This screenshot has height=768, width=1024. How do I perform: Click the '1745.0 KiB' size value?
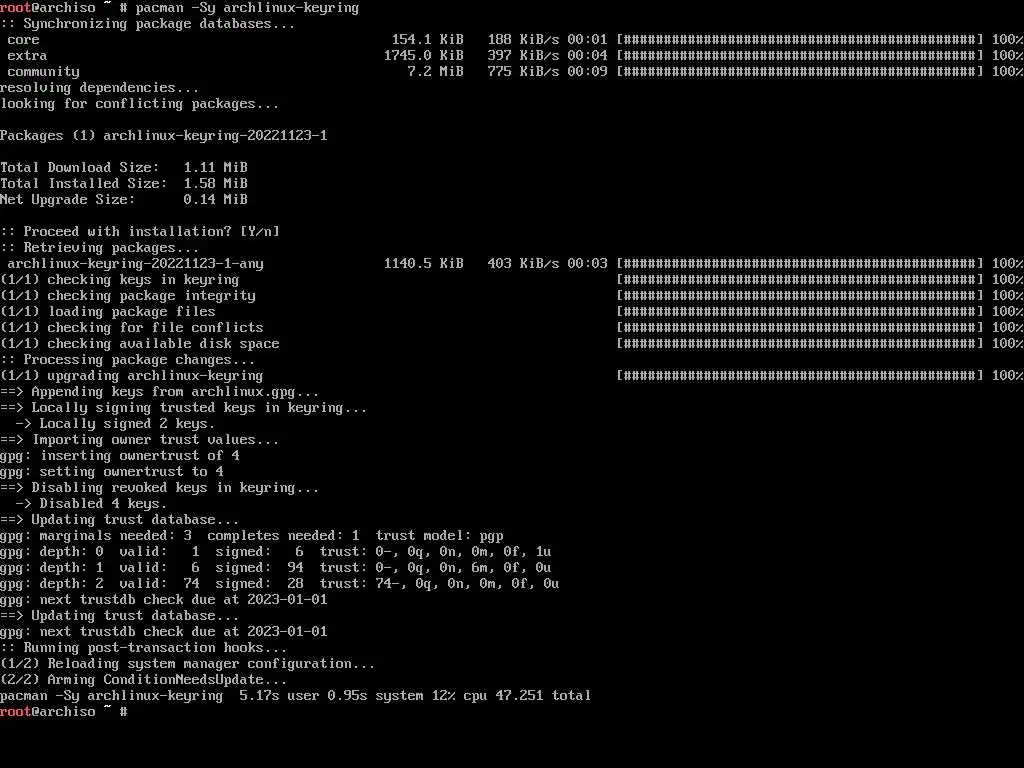[x=423, y=56]
